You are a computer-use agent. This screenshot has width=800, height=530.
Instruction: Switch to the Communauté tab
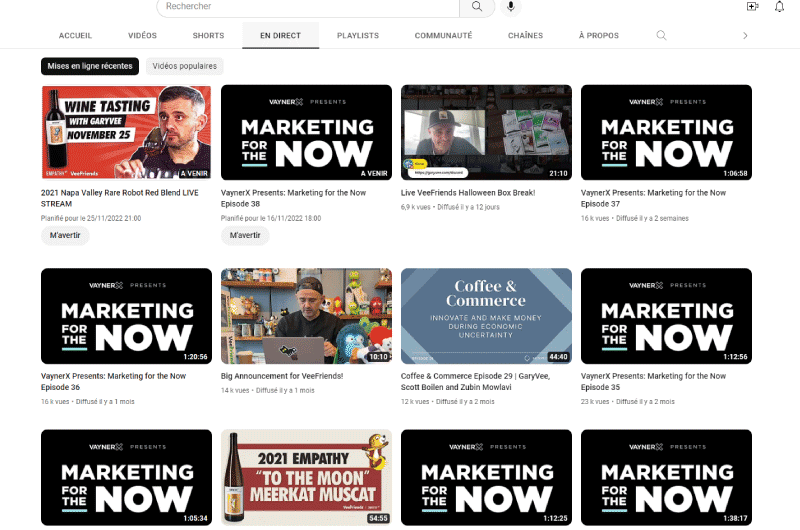tap(443, 36)
